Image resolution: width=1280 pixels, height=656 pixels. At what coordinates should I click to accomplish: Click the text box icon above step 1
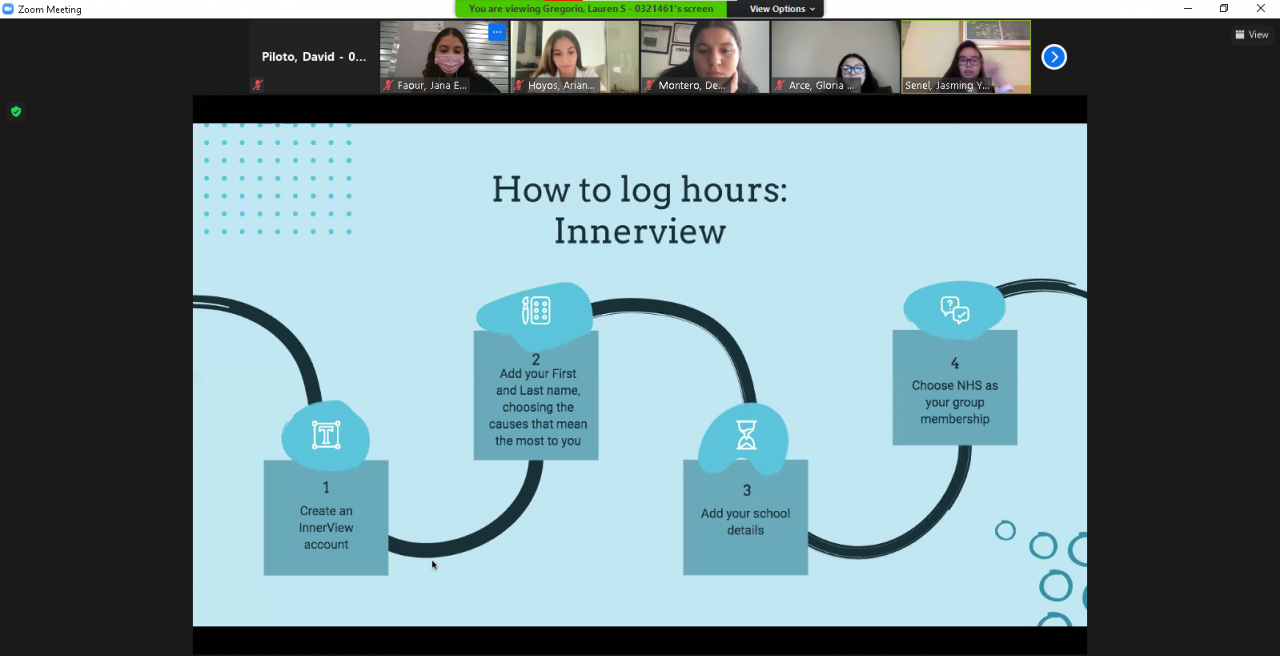click(x=326, y=435)
